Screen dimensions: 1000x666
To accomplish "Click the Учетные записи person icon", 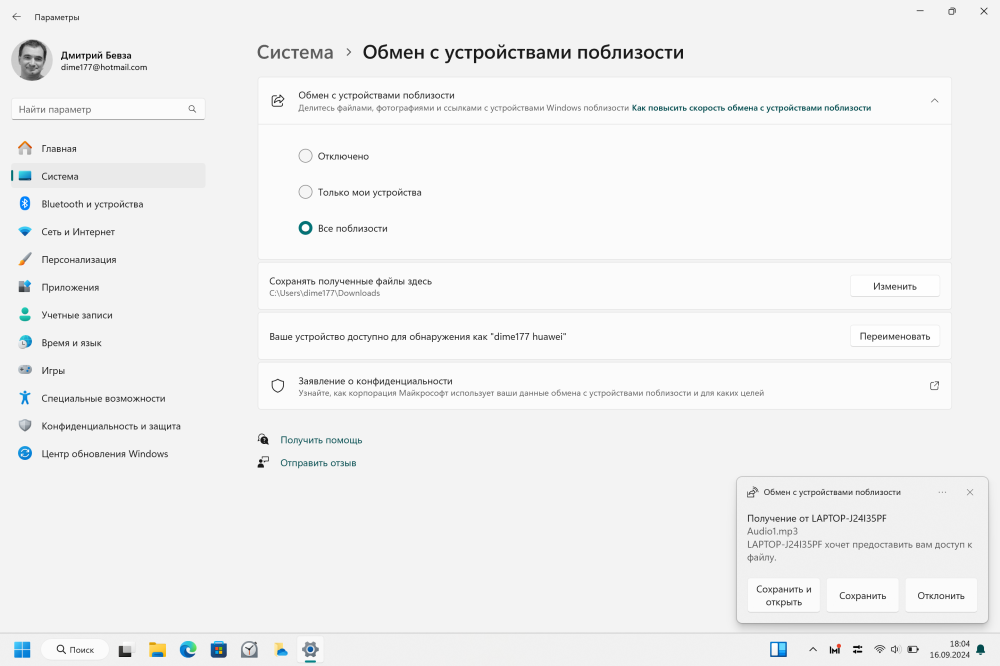I will coord(25,314).
